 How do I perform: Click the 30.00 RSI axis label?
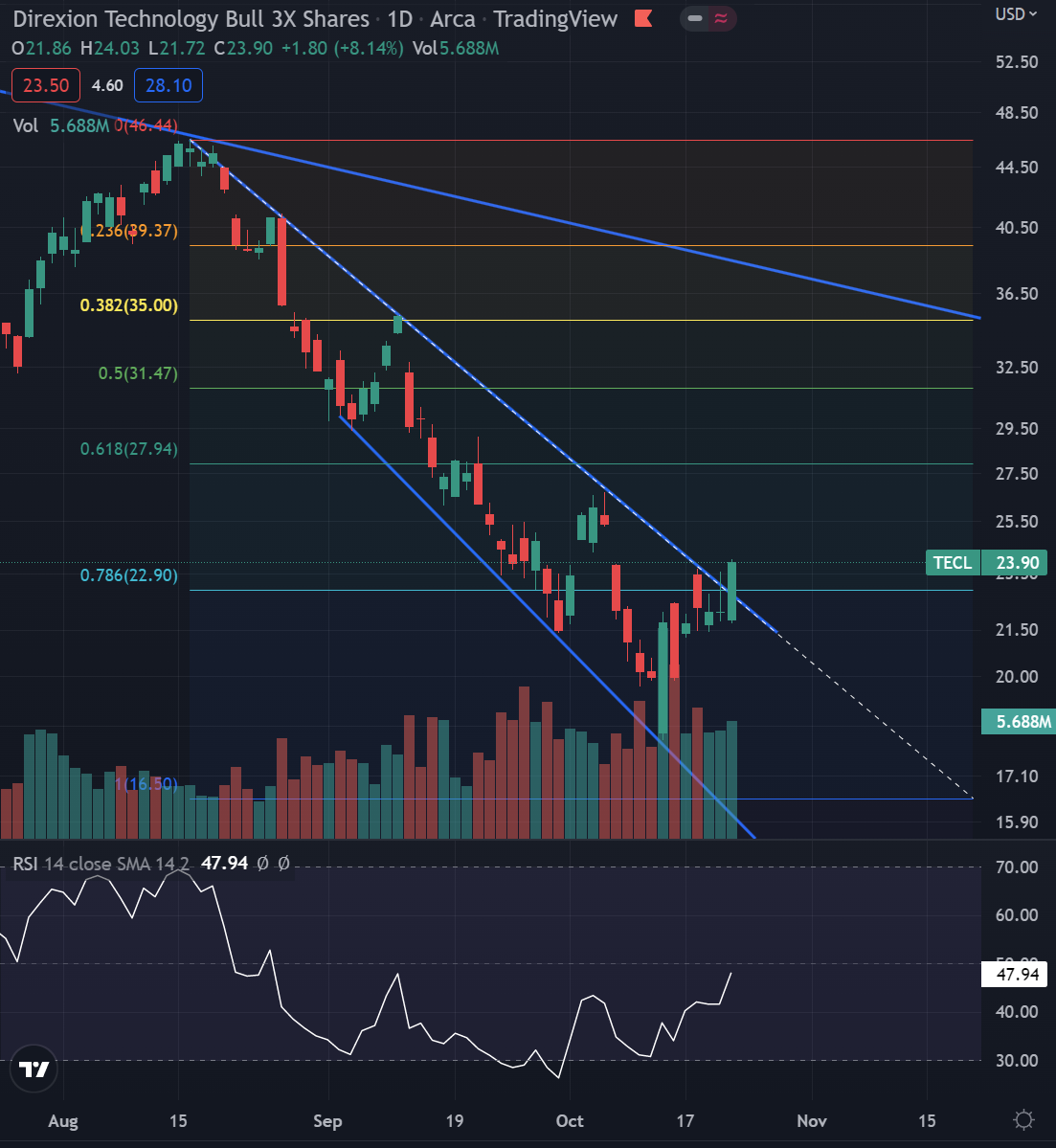point(1017,1060)
